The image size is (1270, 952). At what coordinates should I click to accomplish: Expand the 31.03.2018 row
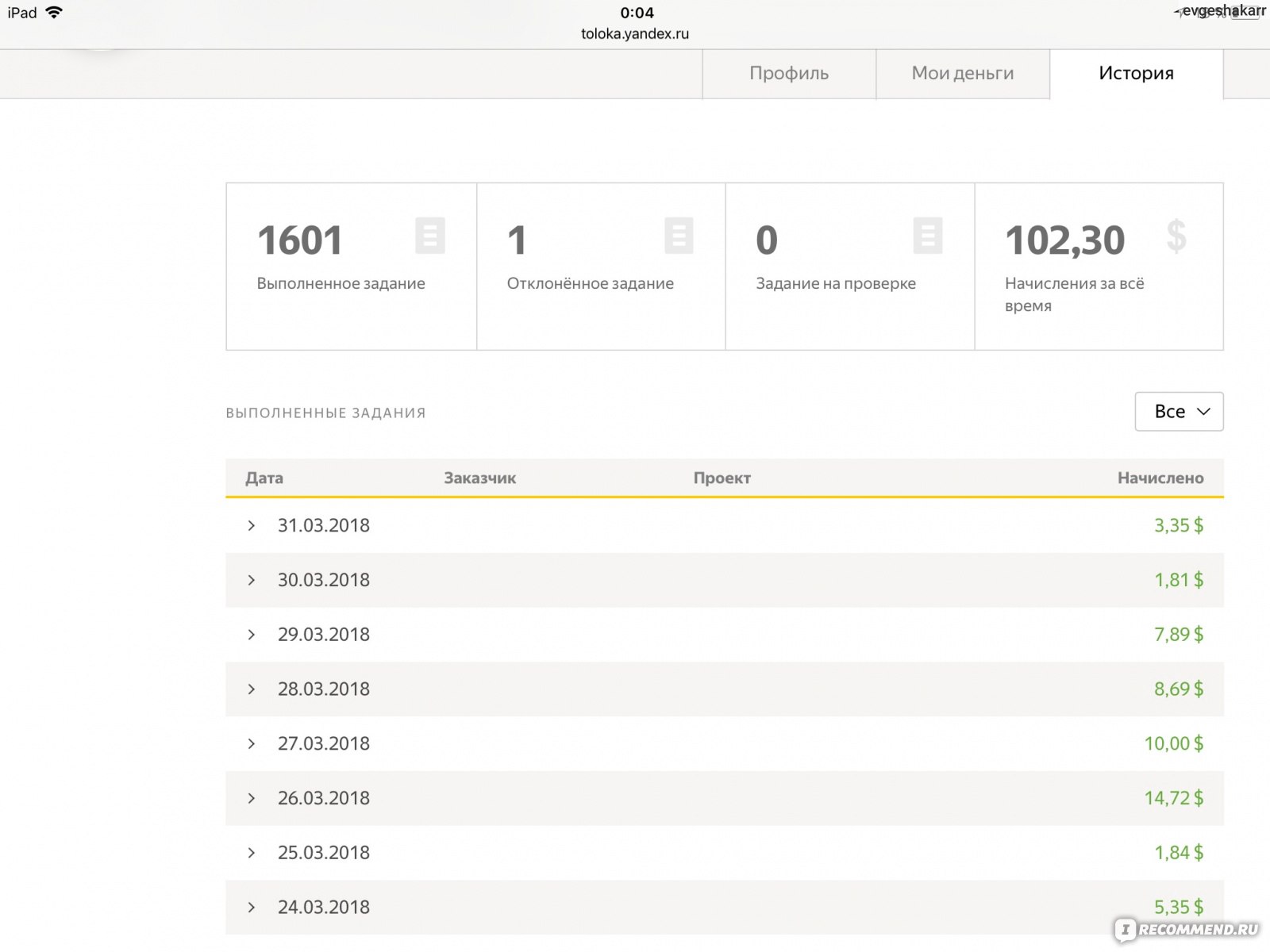[252, 525]
